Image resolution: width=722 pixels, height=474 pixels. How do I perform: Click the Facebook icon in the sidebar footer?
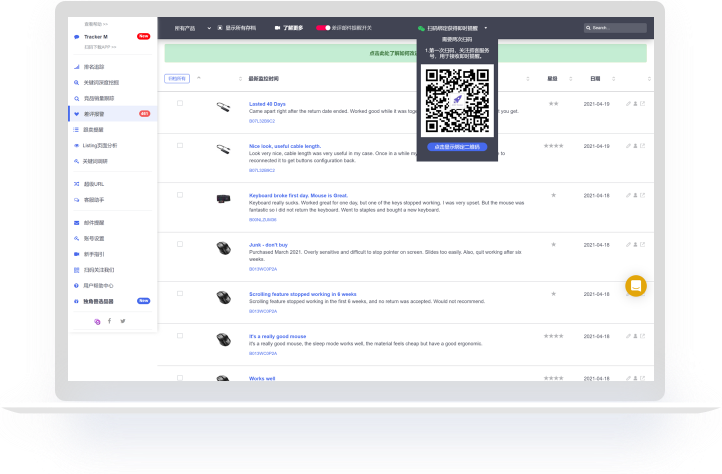coord(109,321)
